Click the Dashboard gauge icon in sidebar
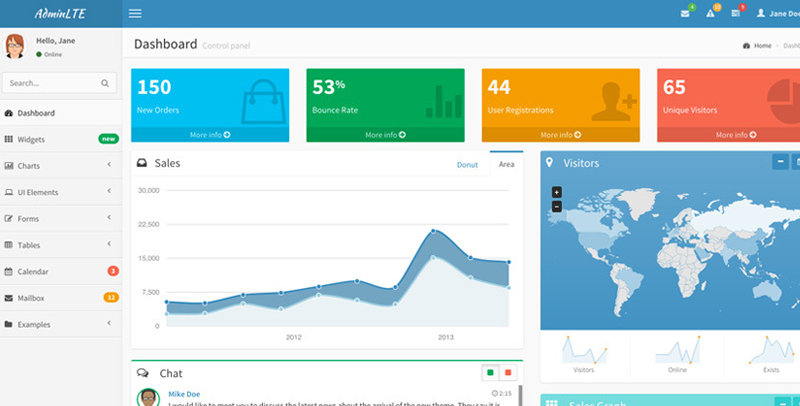 tap(9, 113)
